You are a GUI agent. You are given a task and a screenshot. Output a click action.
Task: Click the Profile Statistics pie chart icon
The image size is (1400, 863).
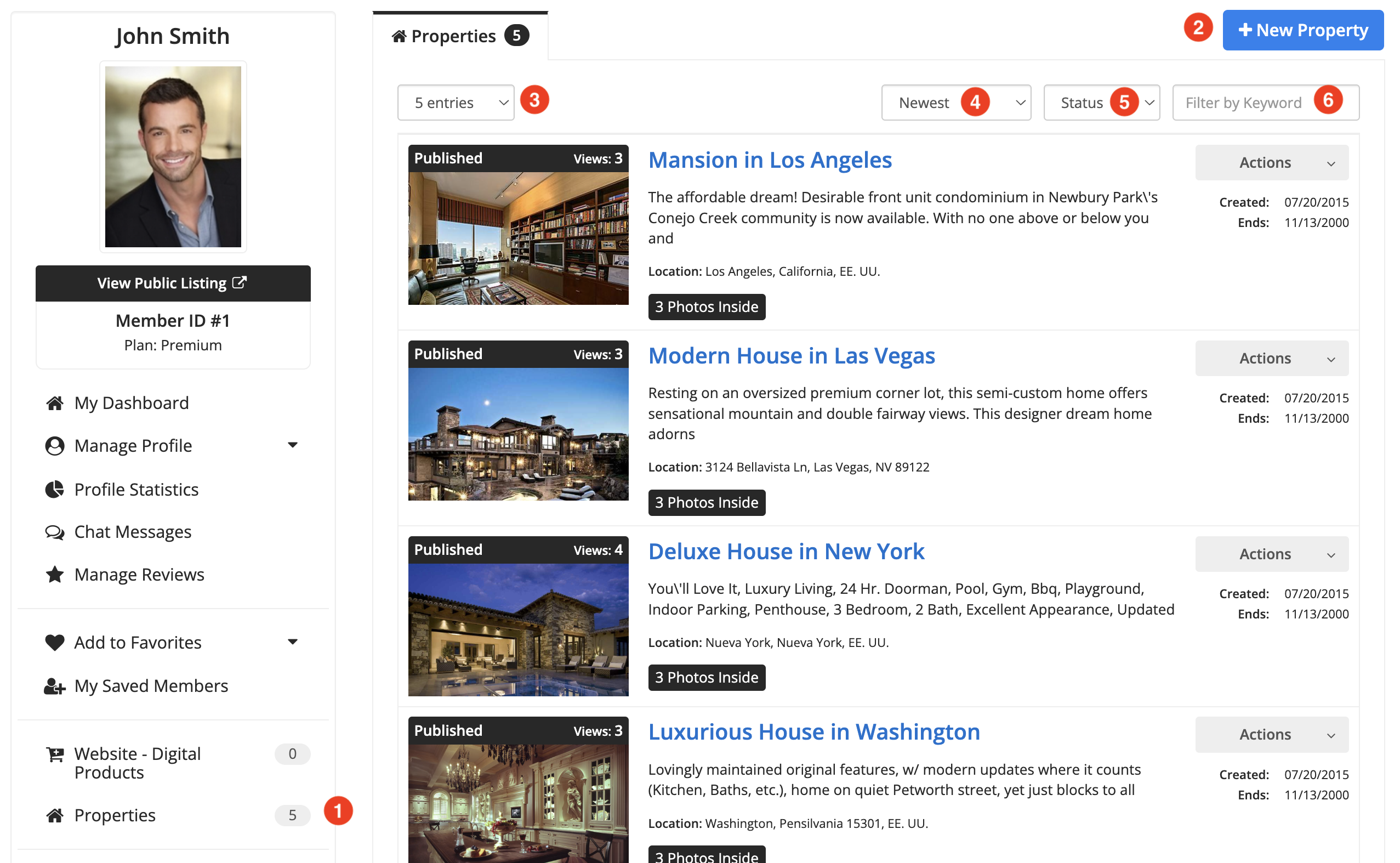[54, 490]
